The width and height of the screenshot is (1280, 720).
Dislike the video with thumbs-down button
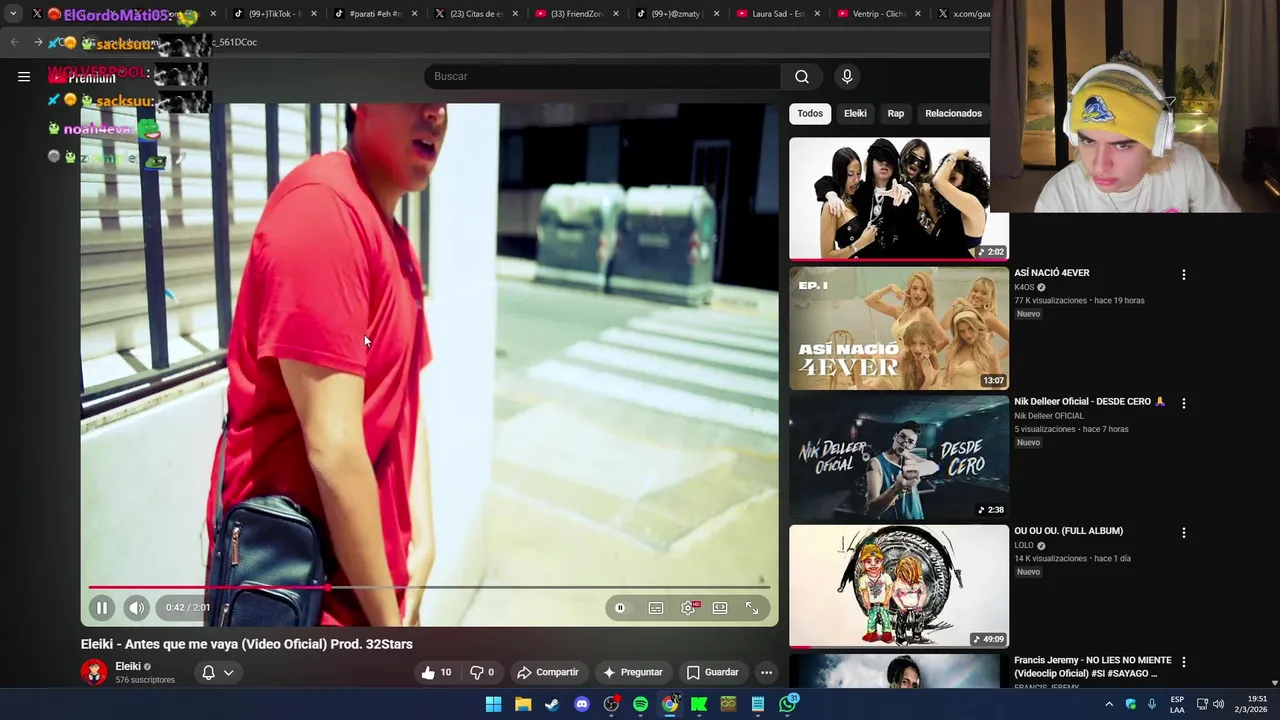pyautogui.click(x=483, y=672)
